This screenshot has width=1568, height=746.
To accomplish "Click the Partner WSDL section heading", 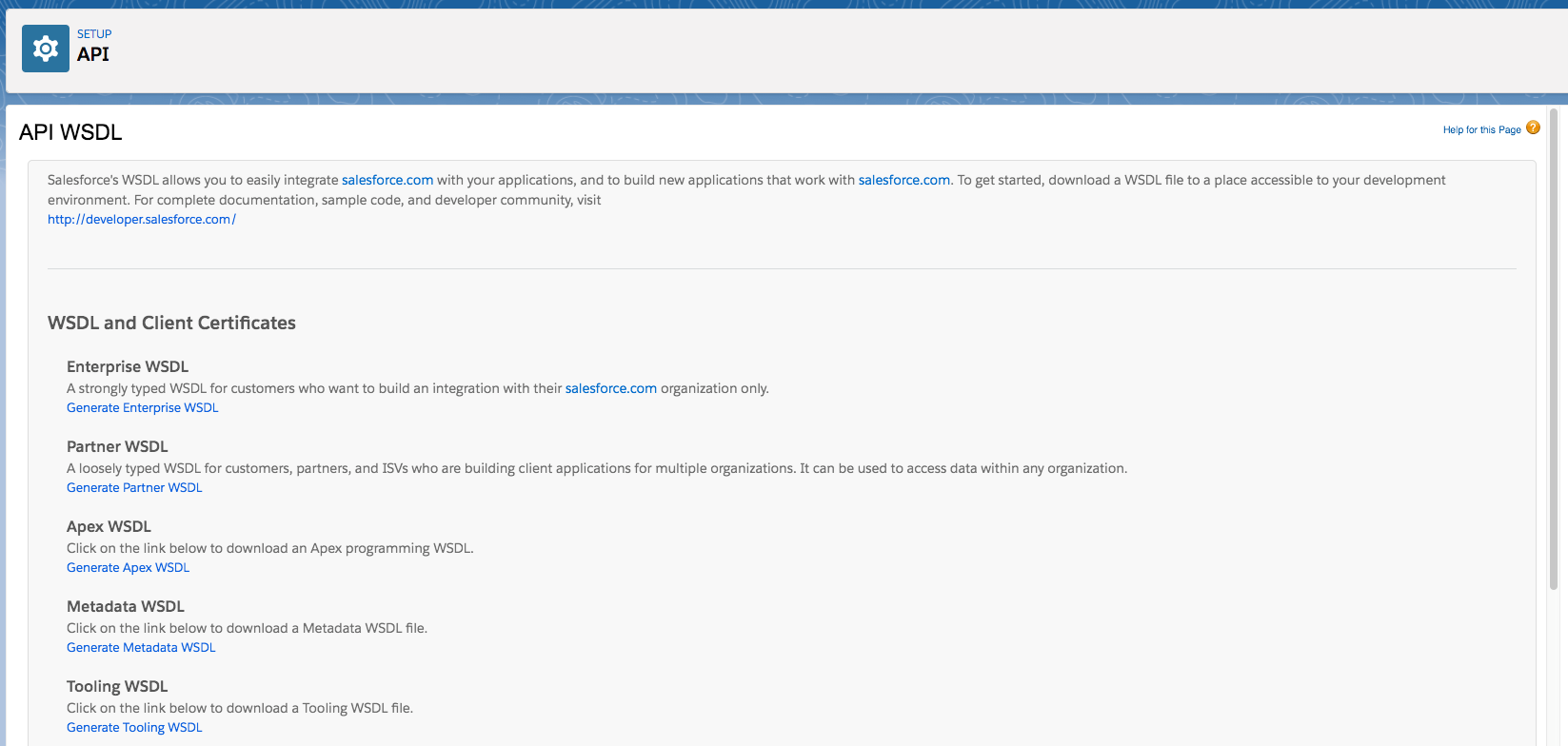I will (x=117, y=446).
